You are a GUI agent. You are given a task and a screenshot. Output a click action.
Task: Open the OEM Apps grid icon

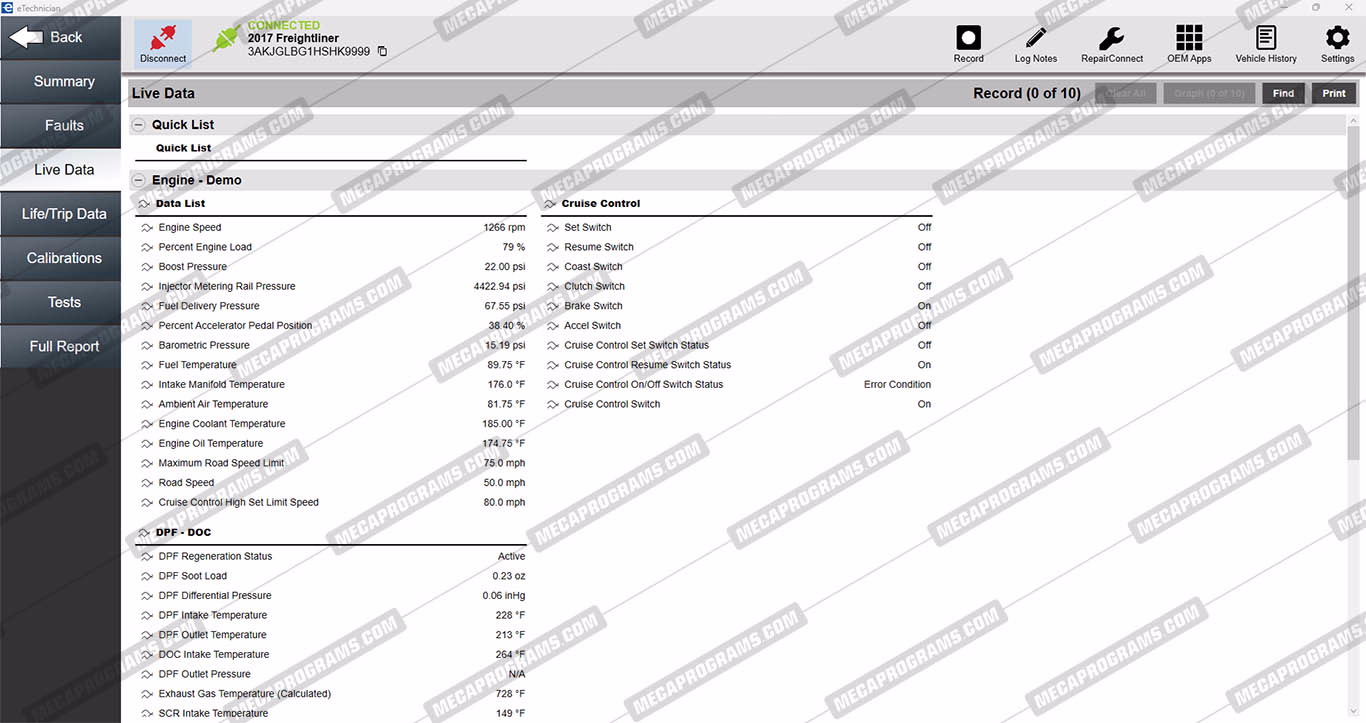pos(1189,38)
